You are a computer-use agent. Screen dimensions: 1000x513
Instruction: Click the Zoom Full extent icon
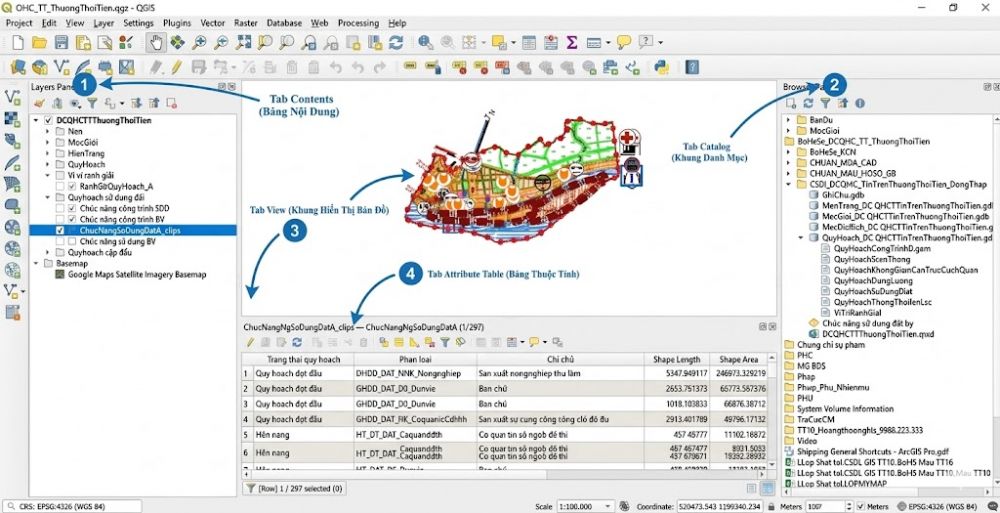click(x=243, y=43)
